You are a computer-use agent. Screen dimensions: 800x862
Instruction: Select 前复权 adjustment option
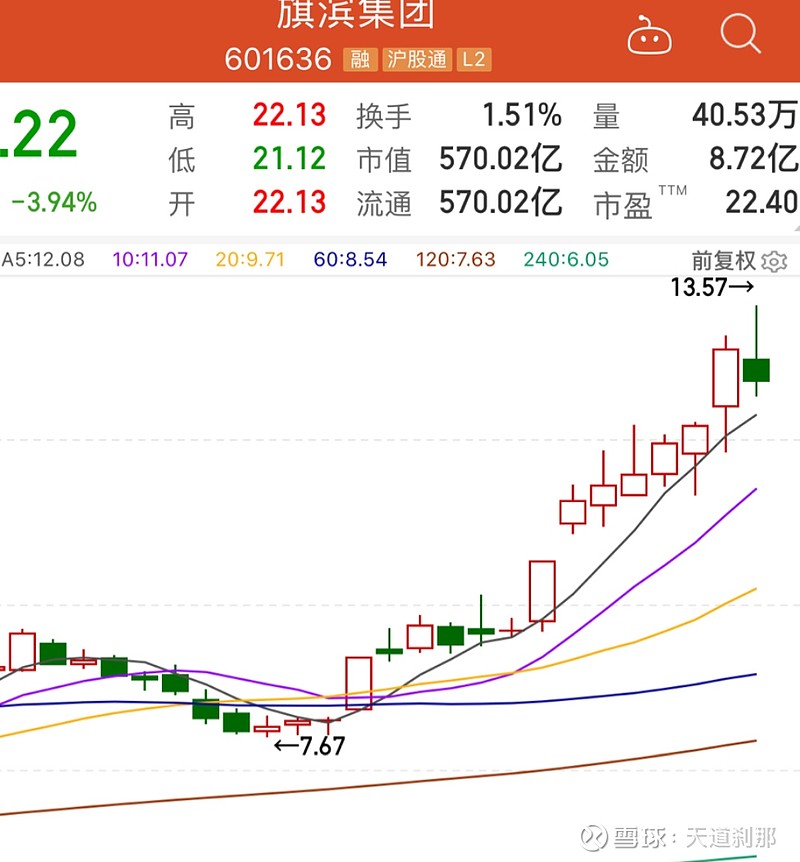[x=724, y=261]
